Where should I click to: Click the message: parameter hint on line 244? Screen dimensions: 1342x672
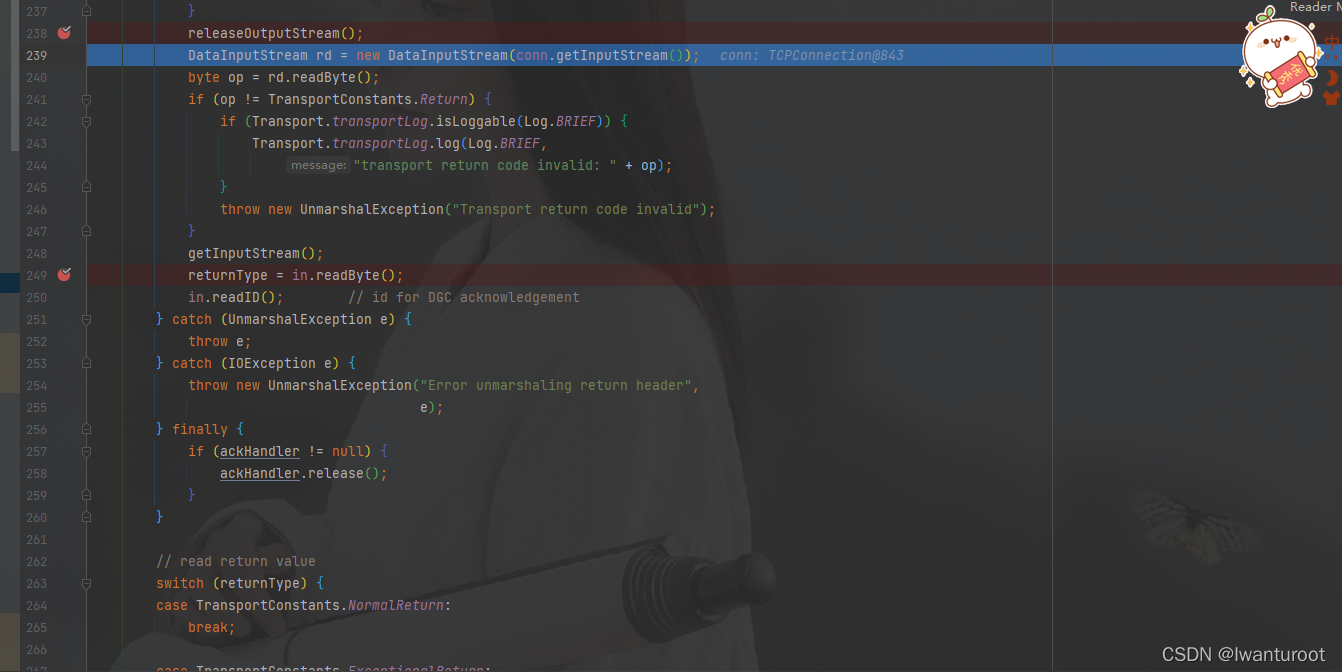coord(318,165)
